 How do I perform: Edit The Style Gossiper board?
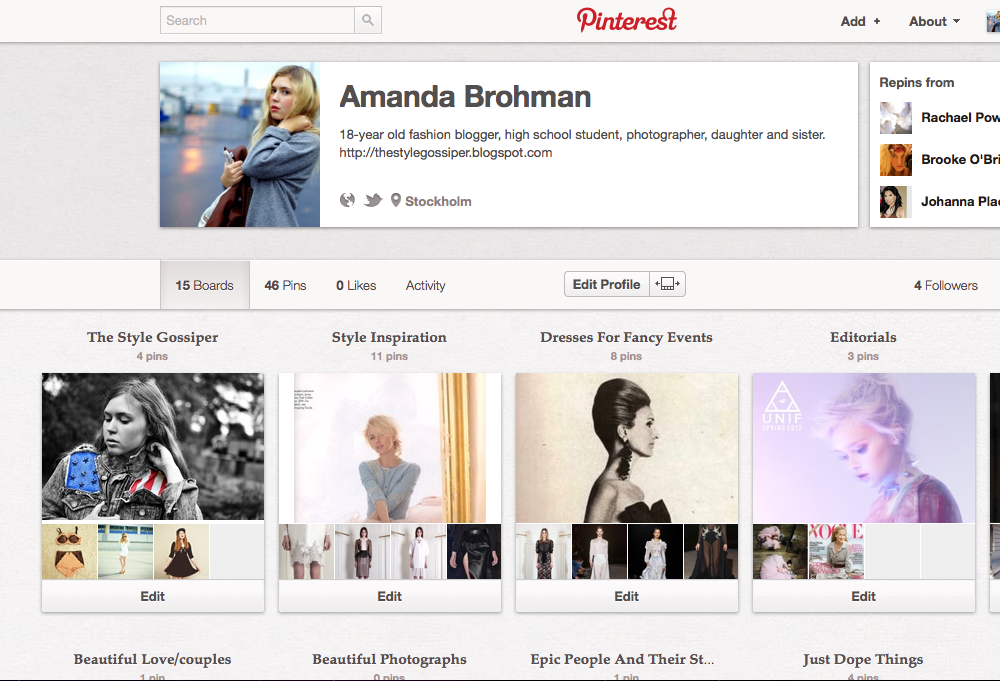(153, 596)
